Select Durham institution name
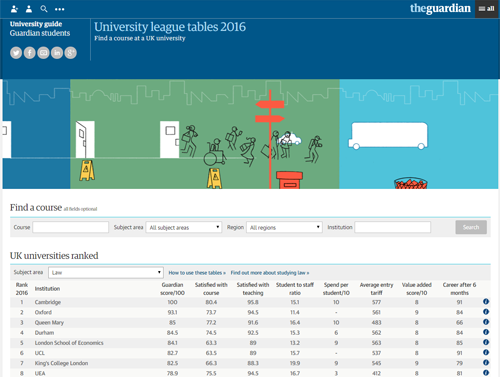This screenshot has height=377, width=500. (44, 333)
